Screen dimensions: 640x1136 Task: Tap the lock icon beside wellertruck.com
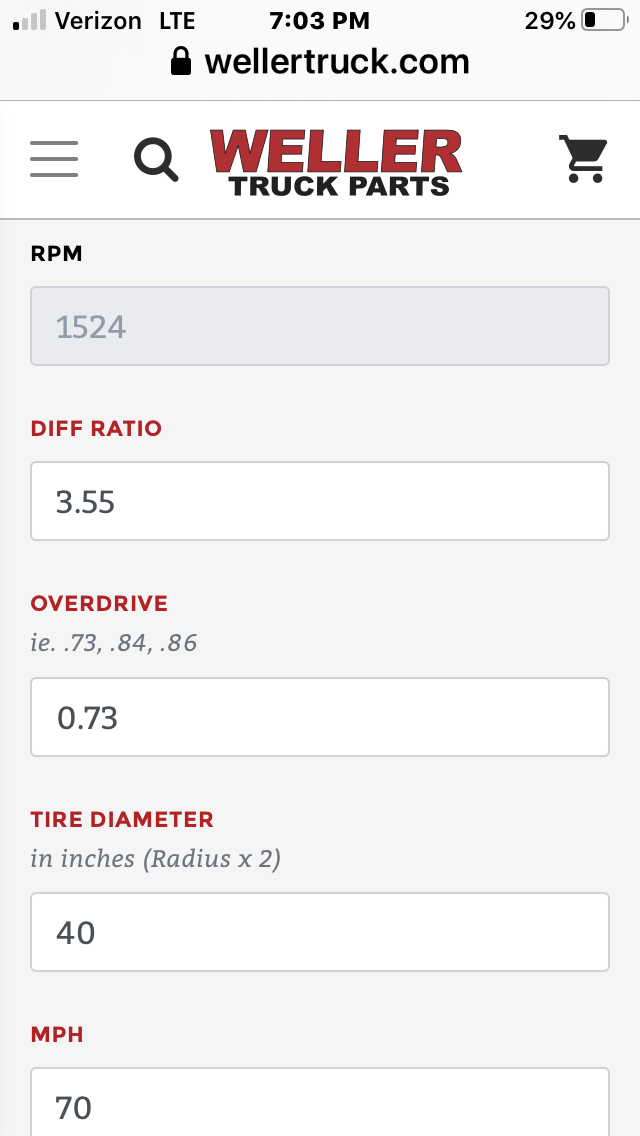coord(180,62)
